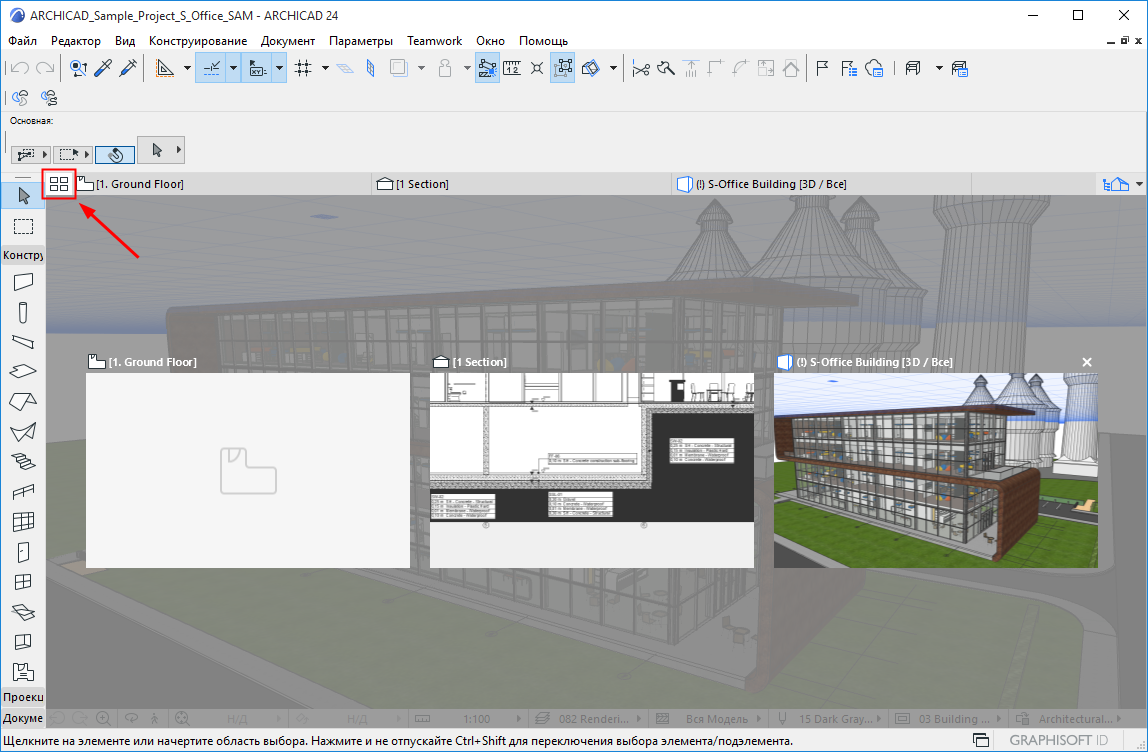Select the Stair tool in toolbox
The width and height of the screenshot is (1148, 752).
pos(23,461)
